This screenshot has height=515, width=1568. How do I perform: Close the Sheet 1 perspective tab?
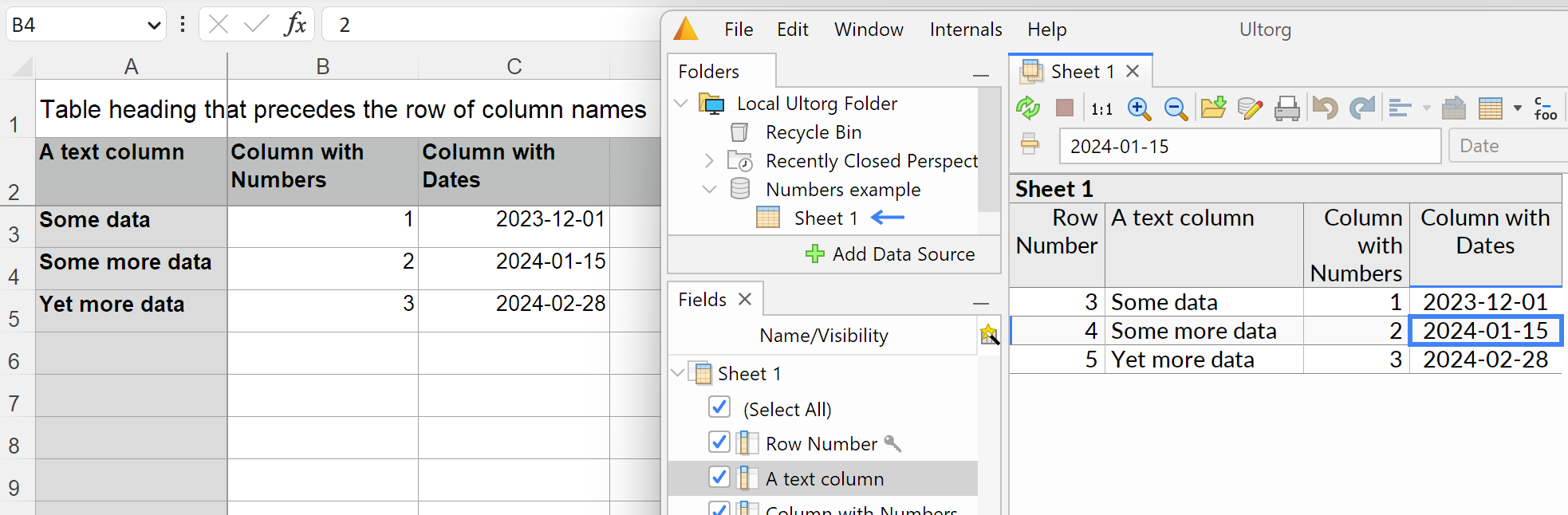point(1133,72)
